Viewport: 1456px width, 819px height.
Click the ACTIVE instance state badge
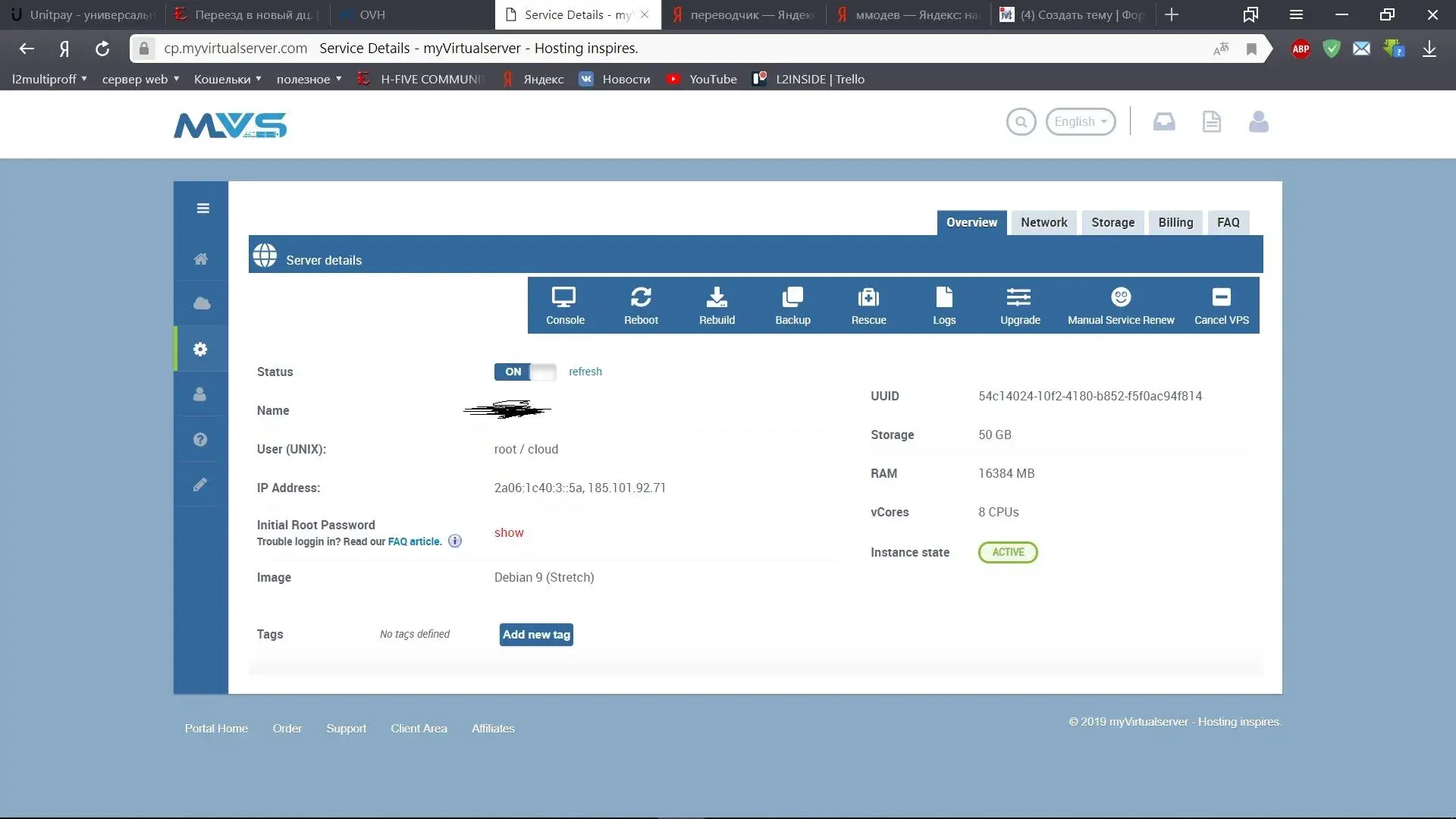click(1008, 552)
